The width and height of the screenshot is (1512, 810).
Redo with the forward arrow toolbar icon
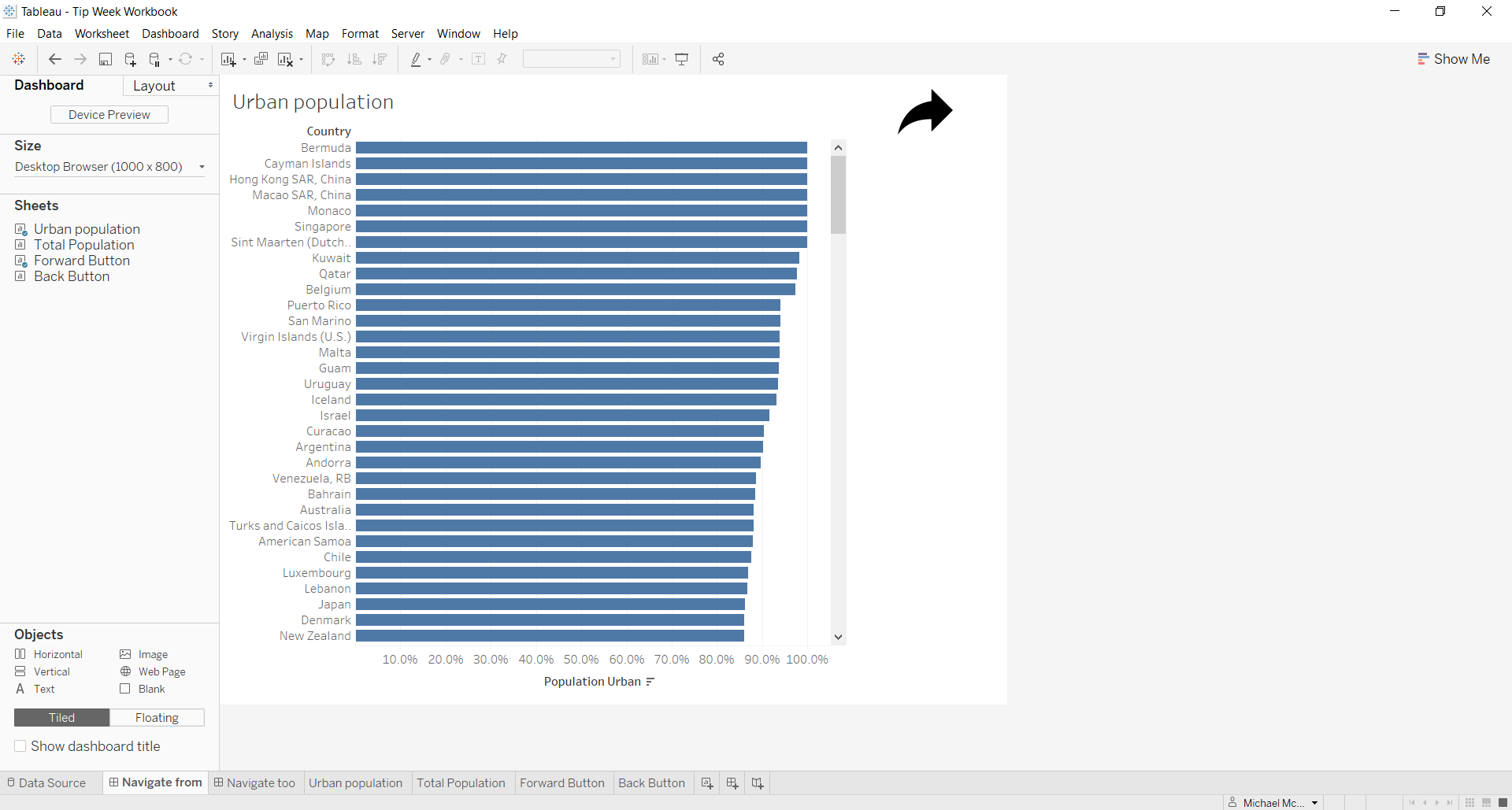(80, 59)
